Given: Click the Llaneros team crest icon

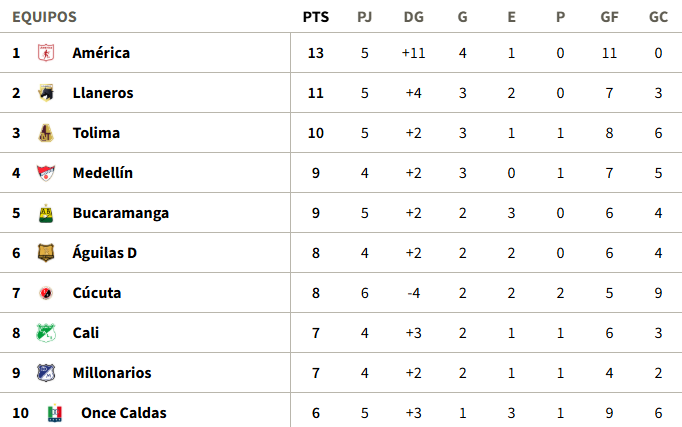Looking at the screenshot, I should (46, 93).
